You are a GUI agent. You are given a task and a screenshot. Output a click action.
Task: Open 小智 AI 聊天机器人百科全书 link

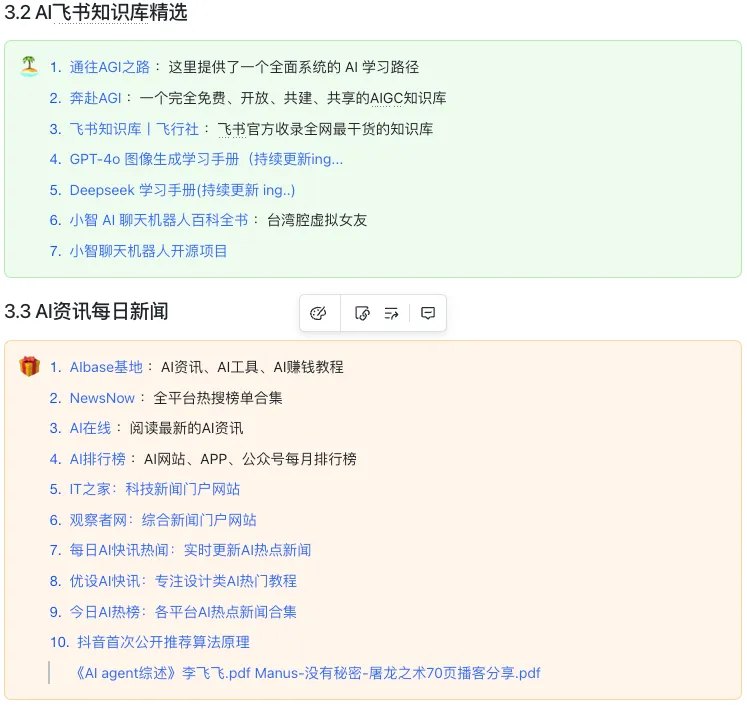point(159,220)
